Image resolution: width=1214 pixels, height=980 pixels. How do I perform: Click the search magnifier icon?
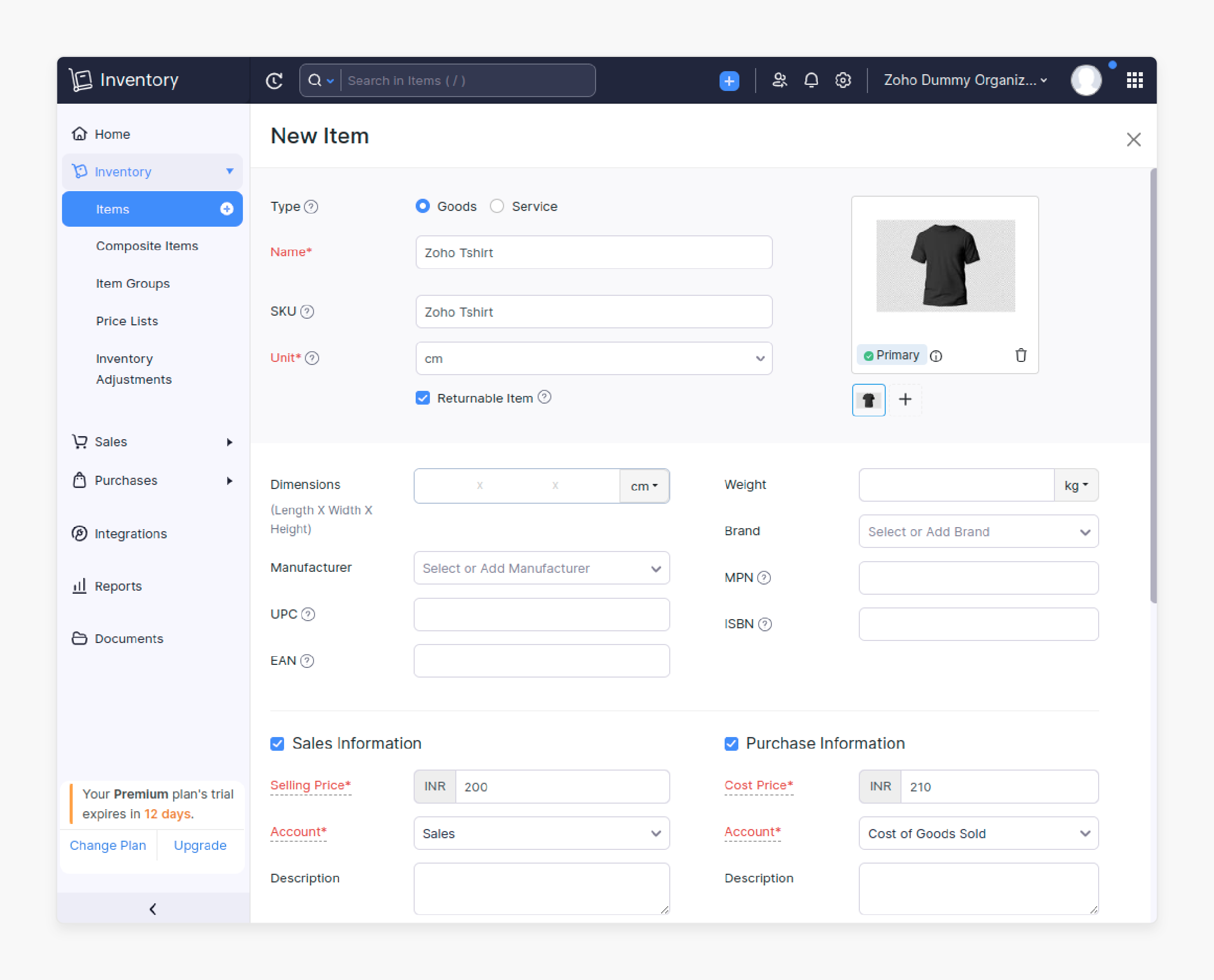(315, 80)
